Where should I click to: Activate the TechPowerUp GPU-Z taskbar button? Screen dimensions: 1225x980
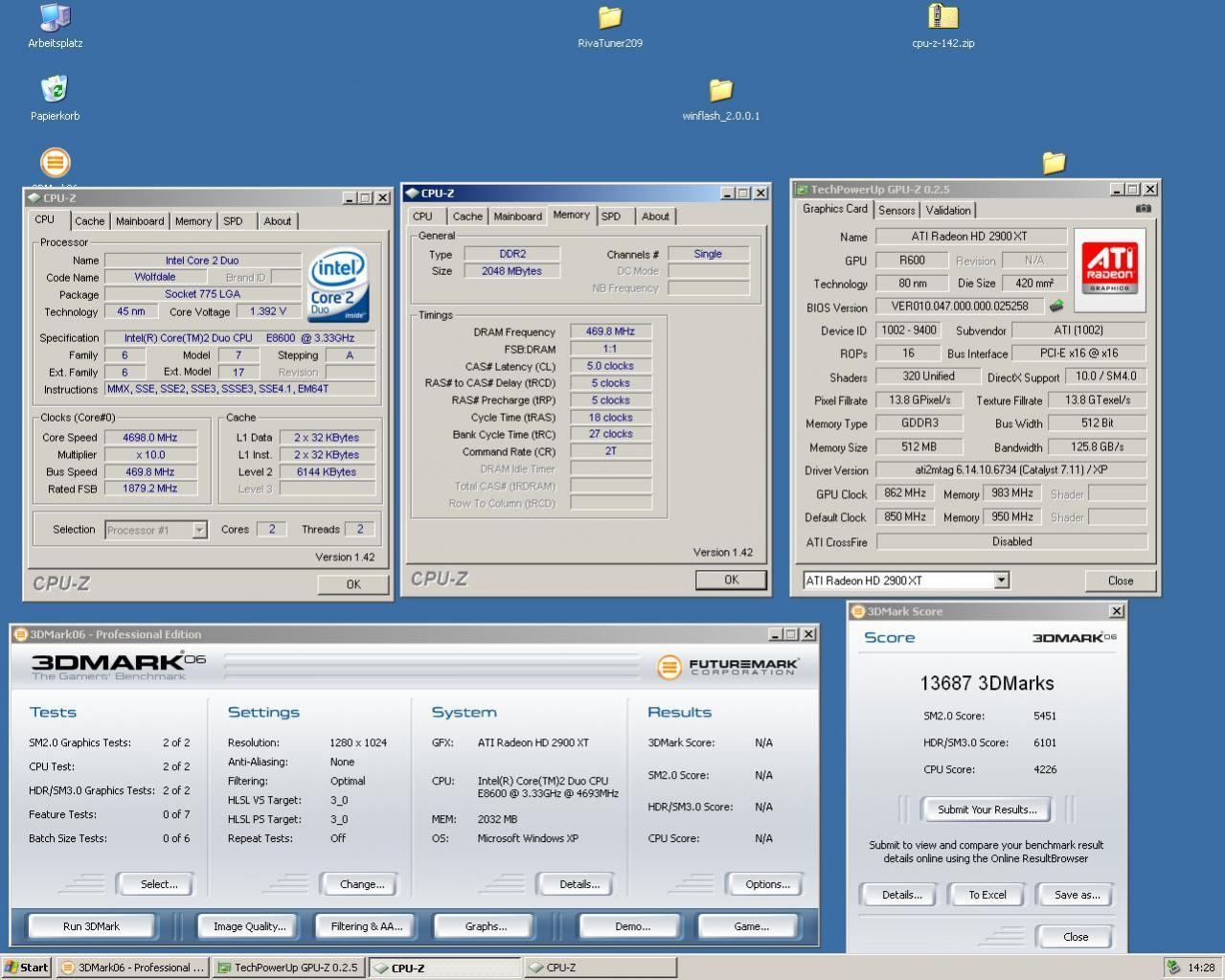point(288,968)
